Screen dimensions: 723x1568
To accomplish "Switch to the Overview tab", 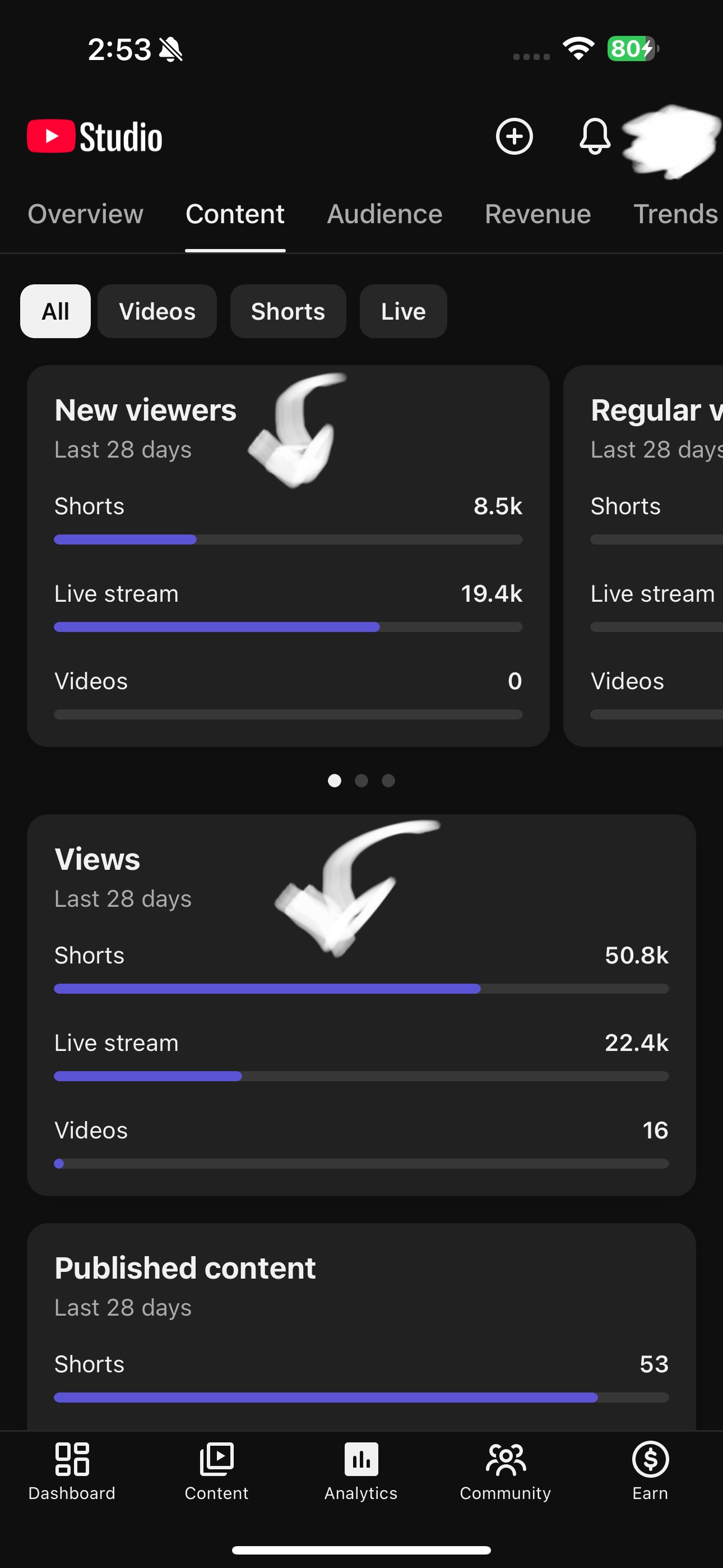I will 86,214.
